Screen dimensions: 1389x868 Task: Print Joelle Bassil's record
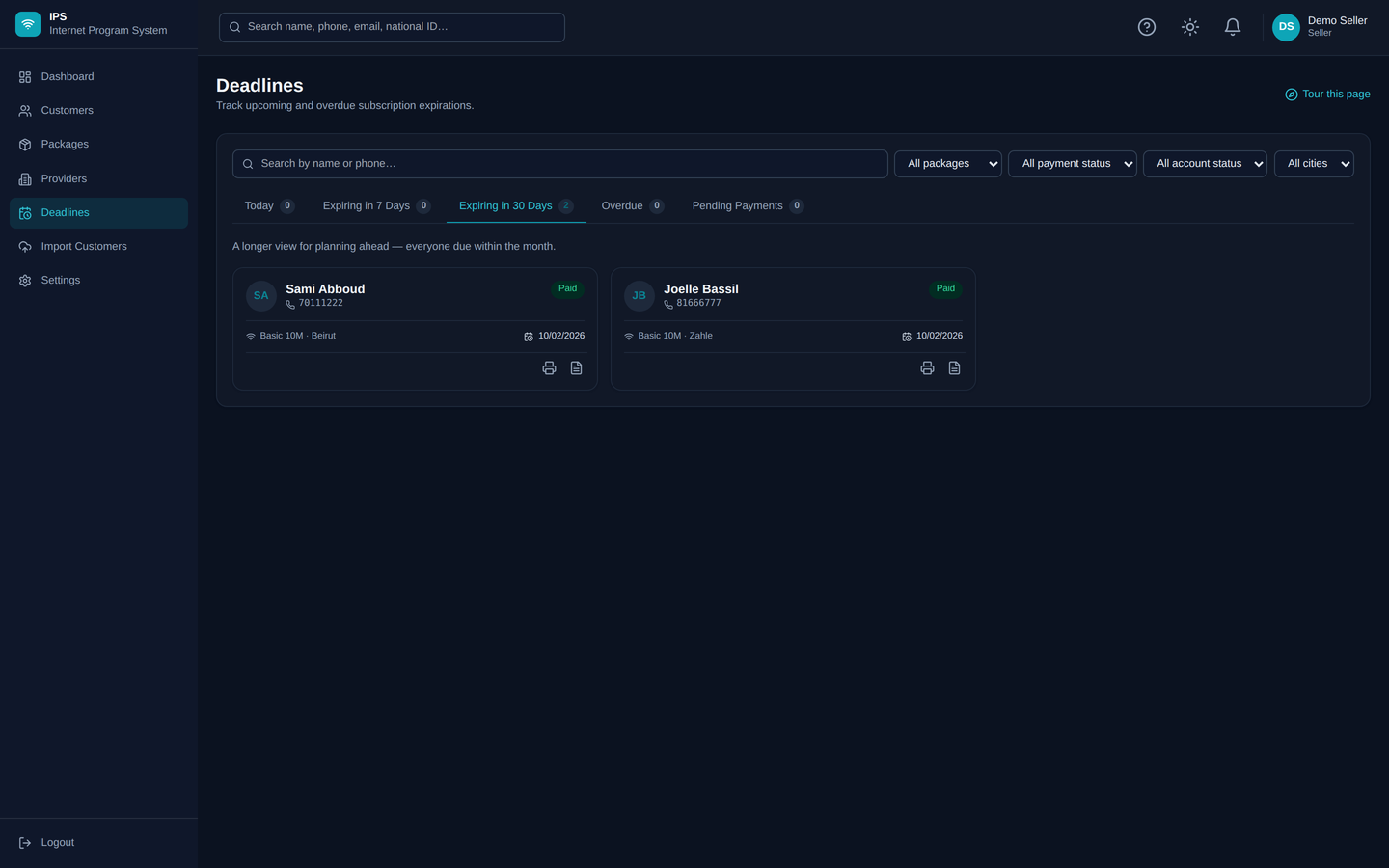coord(927,368)
